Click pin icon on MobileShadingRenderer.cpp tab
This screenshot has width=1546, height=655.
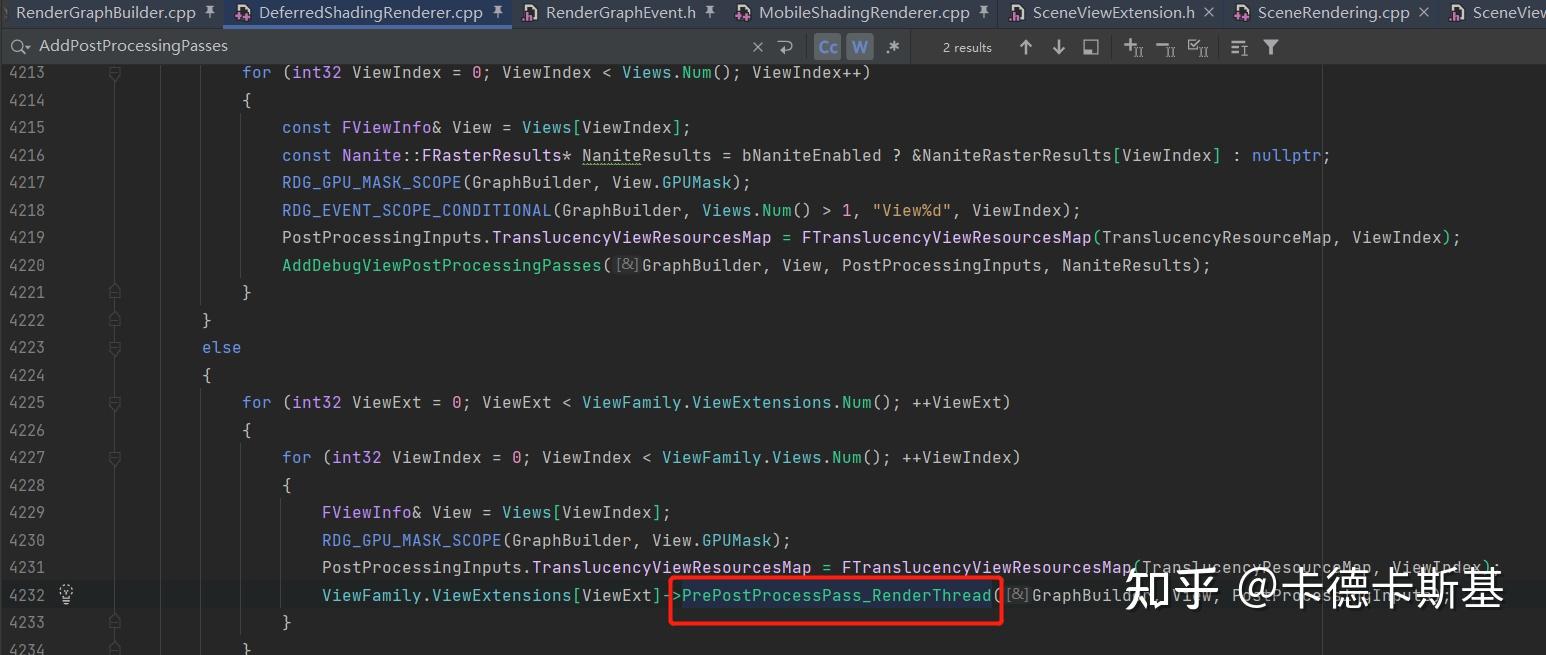[984, 12]
